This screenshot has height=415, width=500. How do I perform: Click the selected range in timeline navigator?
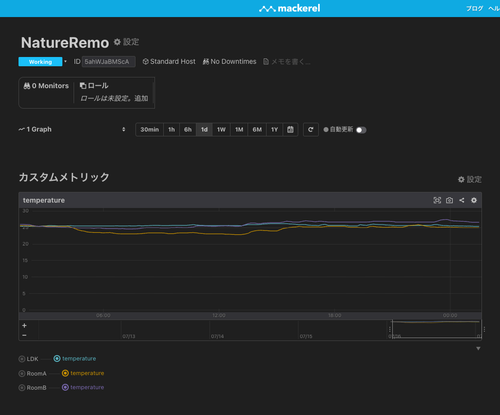click(x=436, y=329)
